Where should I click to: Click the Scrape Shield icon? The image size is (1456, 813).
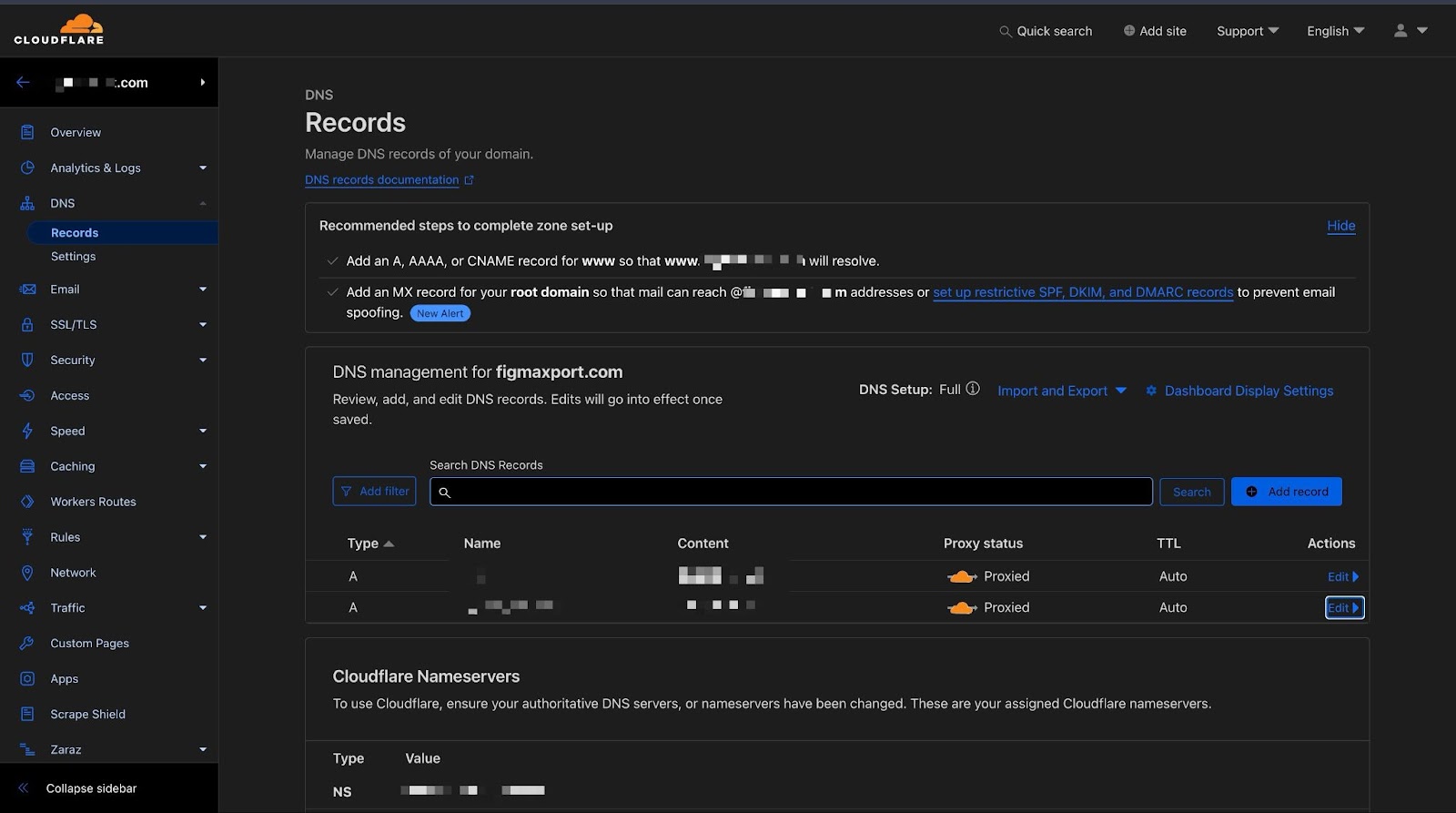coord(27,714)
